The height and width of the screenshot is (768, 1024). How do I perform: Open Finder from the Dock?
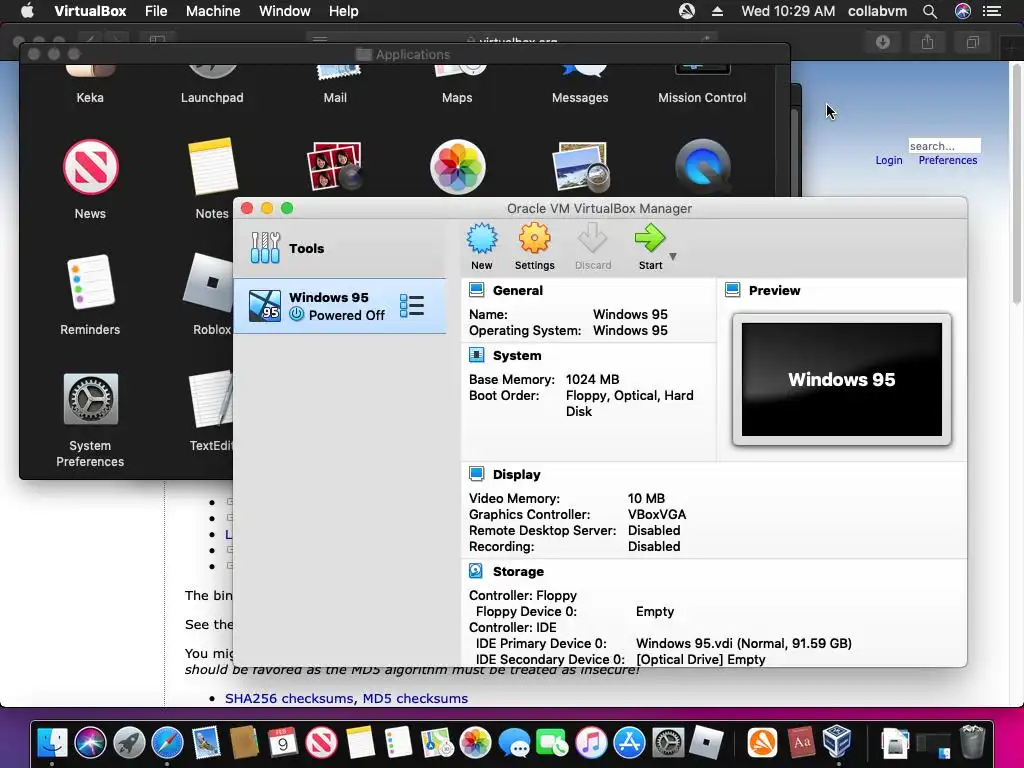pyautogui.click(x=52, y=742)
